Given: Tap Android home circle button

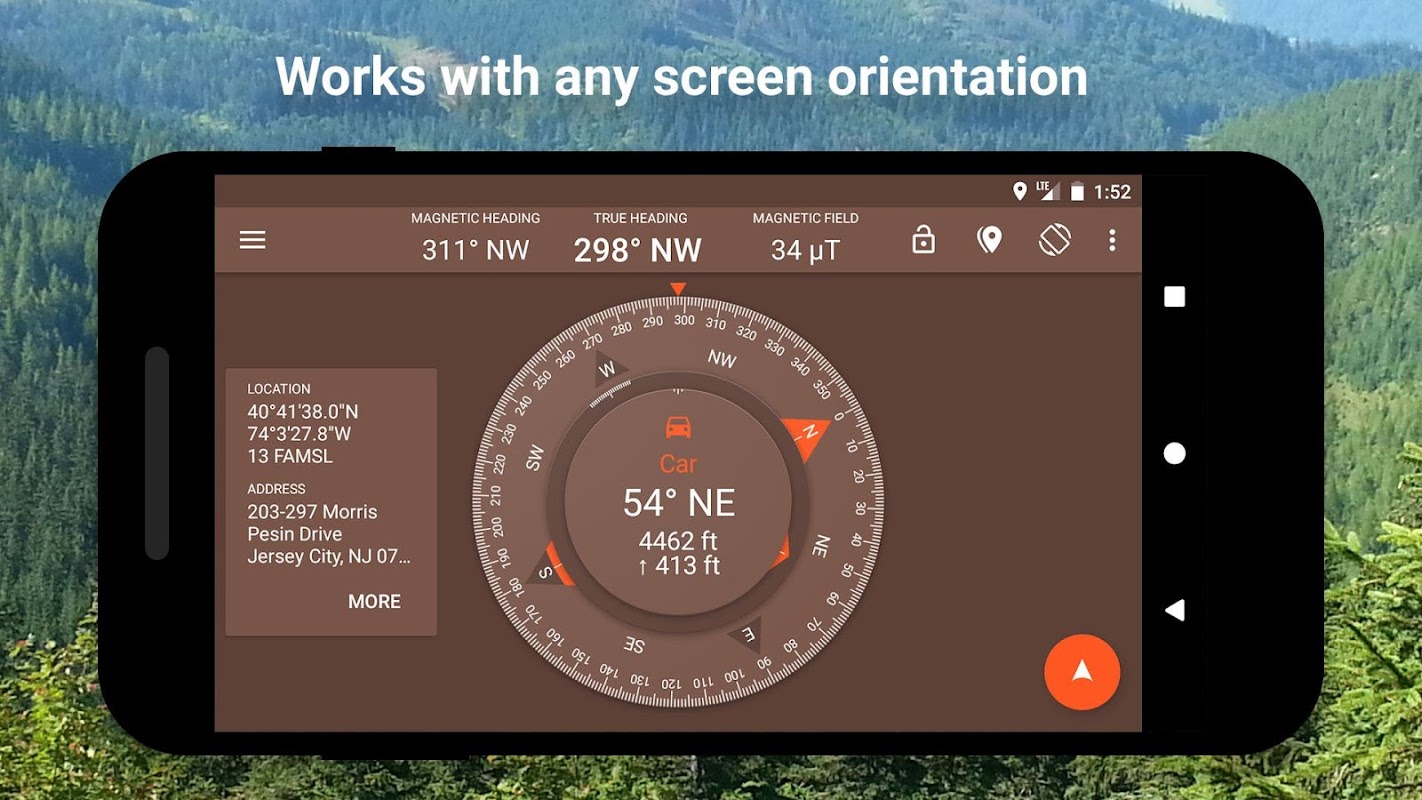Looking at the screenshot, I should 1175,454.
